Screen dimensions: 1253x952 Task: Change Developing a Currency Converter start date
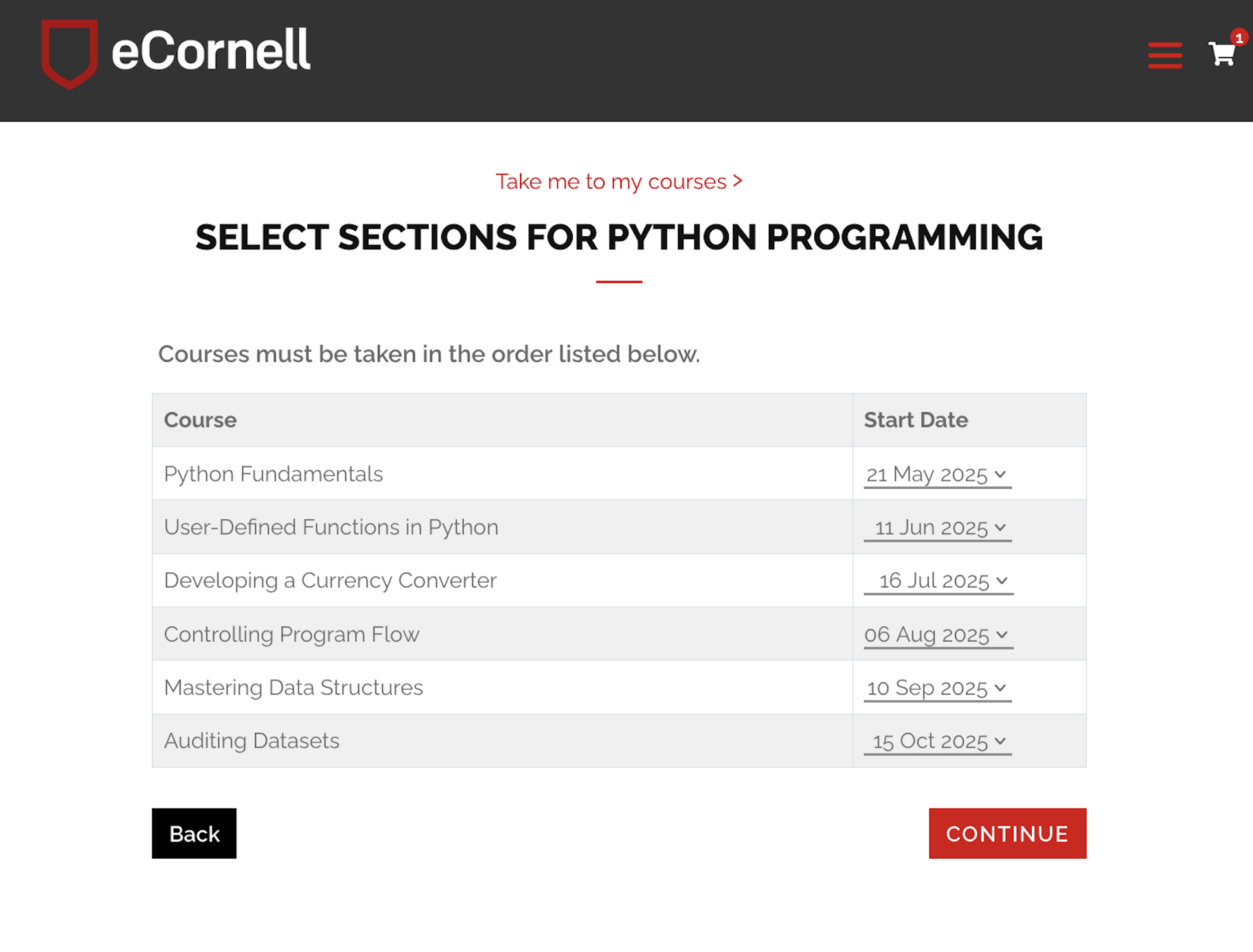tap(938, 581)
